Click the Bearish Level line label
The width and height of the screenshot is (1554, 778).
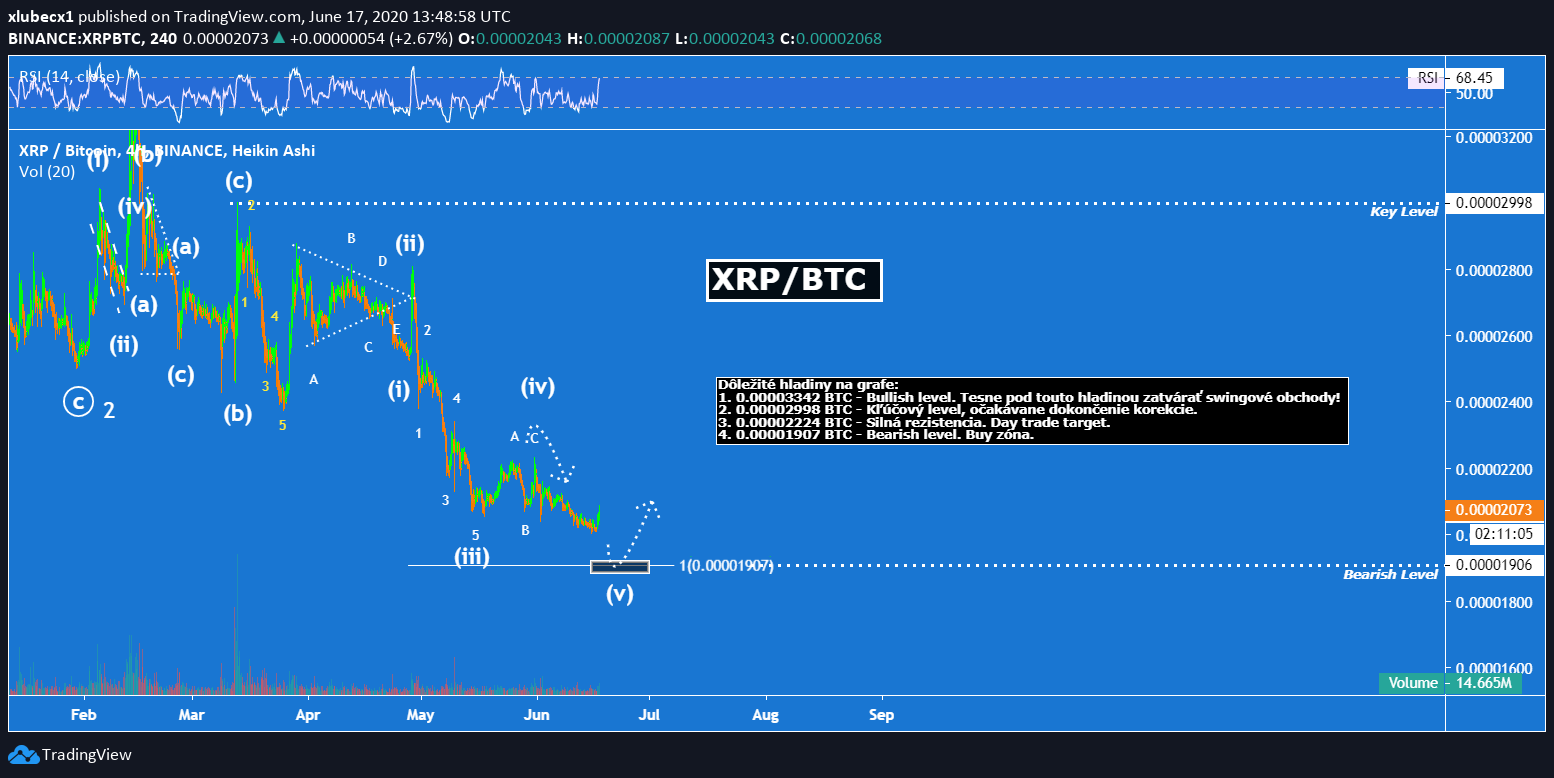coord(1390,575)
